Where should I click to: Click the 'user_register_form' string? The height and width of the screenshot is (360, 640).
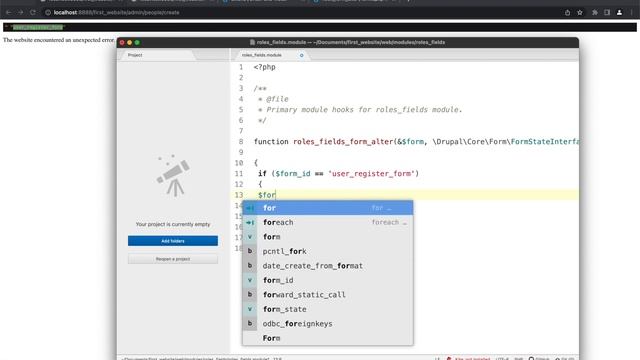coord(371,173)
